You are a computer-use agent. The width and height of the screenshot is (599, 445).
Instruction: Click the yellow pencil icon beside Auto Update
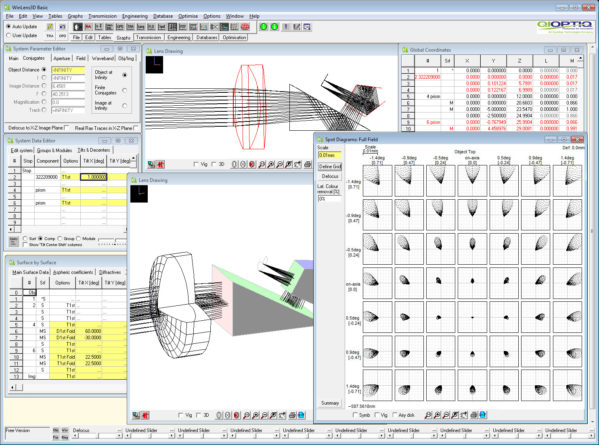click(x=50, y=27)
